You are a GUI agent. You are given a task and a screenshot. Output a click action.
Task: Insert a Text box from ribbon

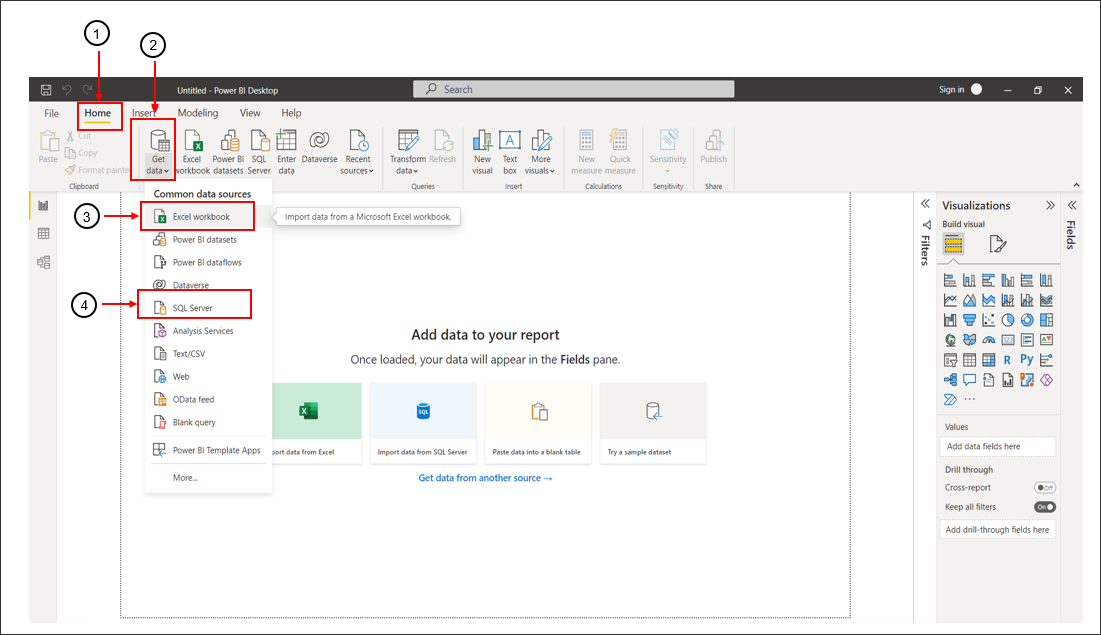[x=510, y=152]
